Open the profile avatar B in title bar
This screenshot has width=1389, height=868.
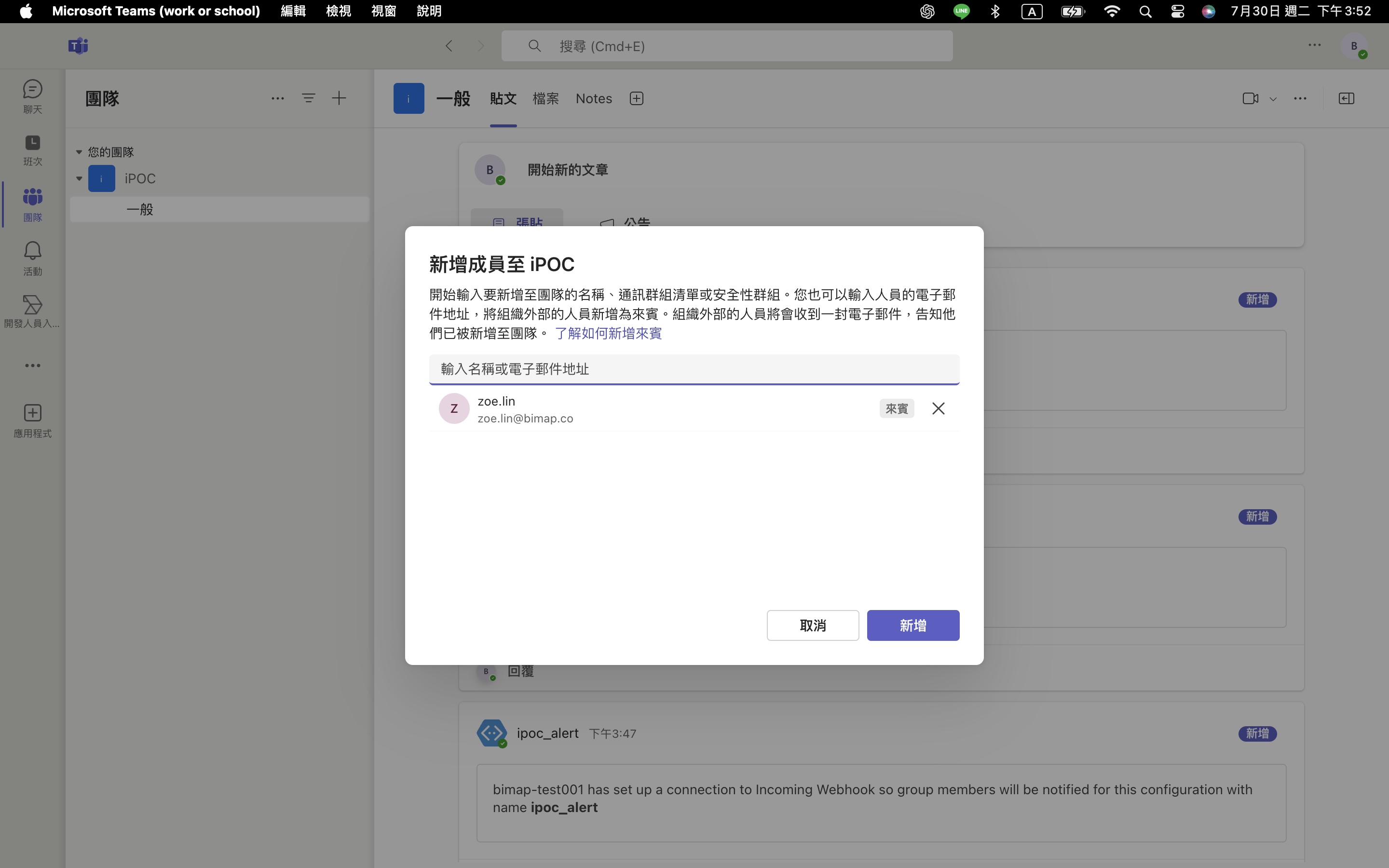[1355, 46]
